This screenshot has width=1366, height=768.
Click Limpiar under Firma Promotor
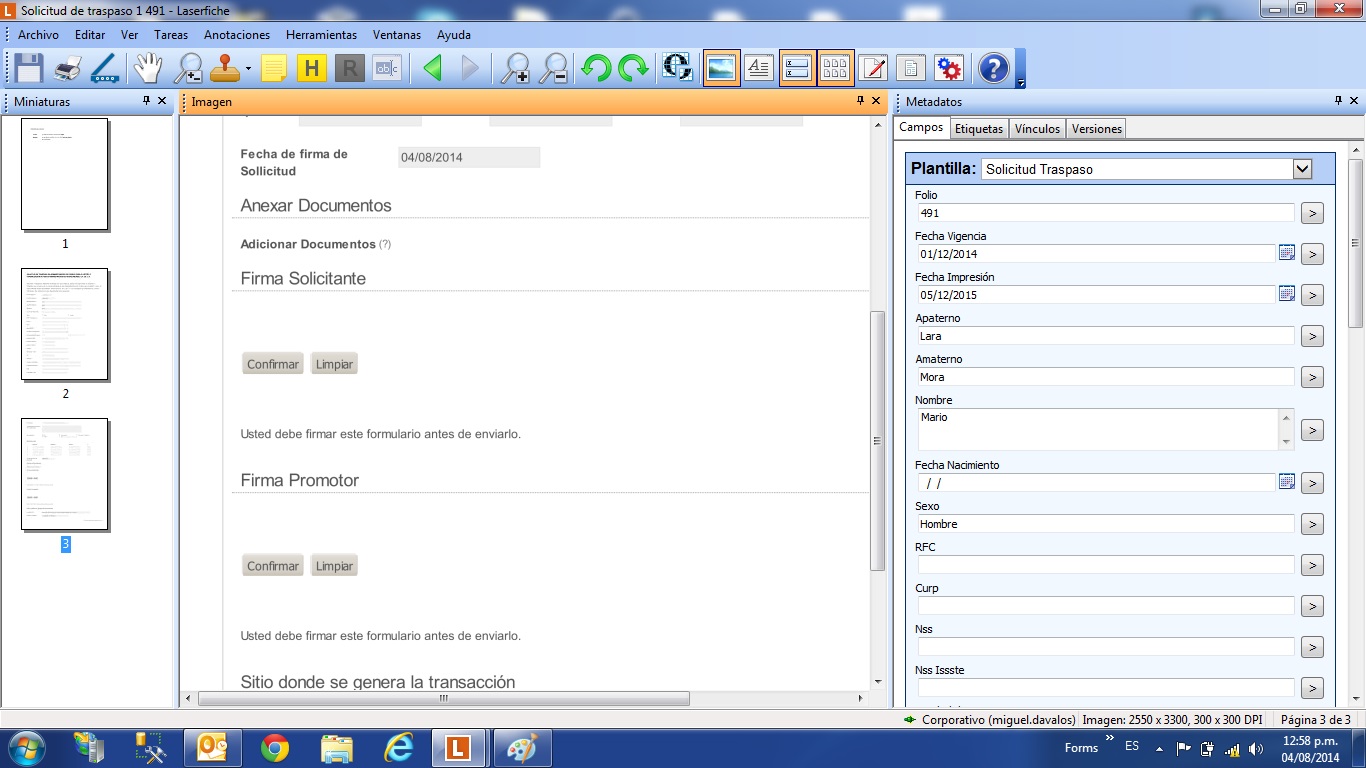coord(334,566)
